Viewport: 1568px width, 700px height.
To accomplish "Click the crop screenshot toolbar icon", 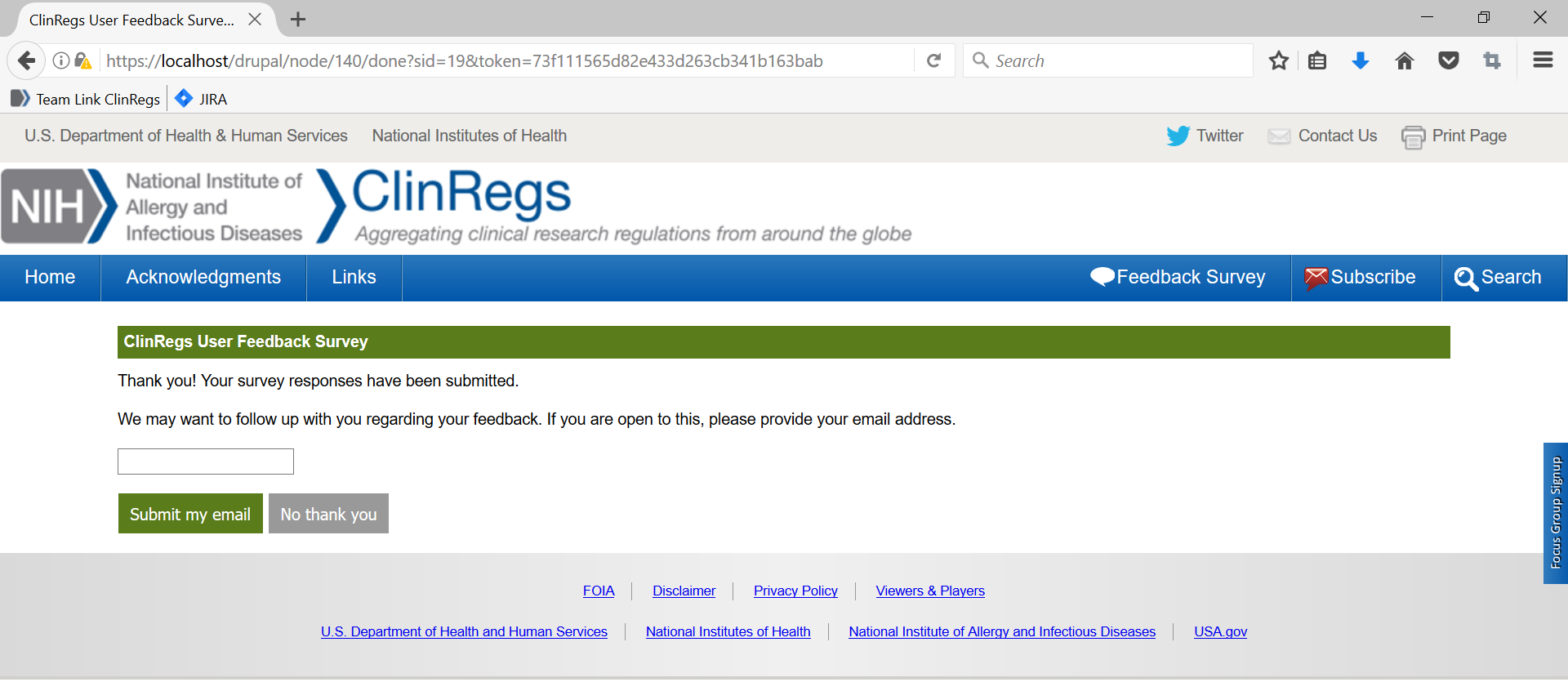I will point(1492,60).
